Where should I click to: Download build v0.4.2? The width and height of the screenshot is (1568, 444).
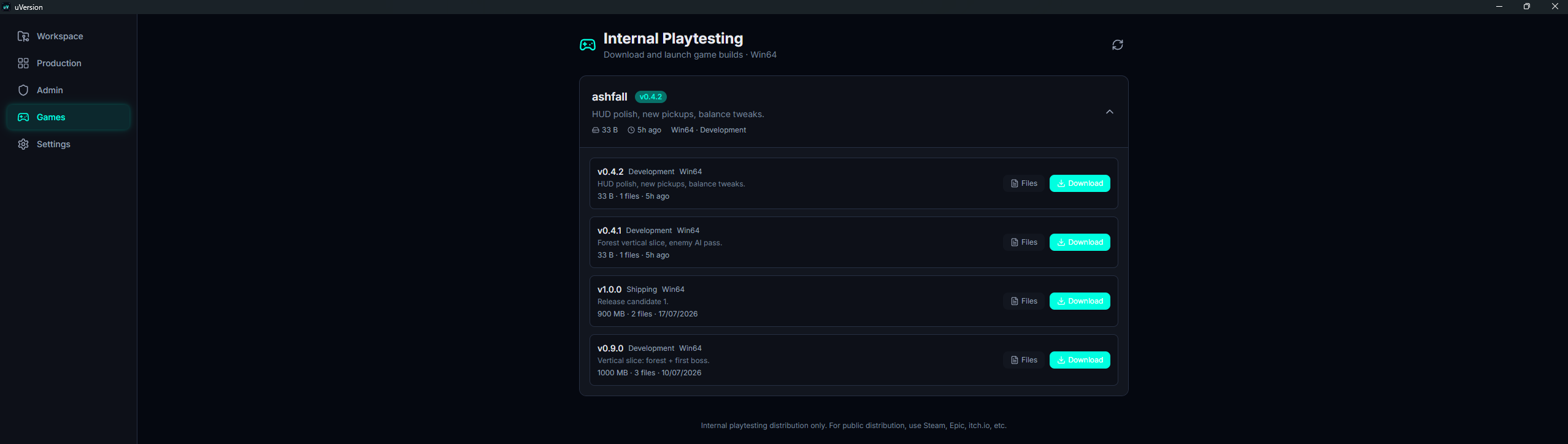pyautogui.click(x=1080, y=183)
